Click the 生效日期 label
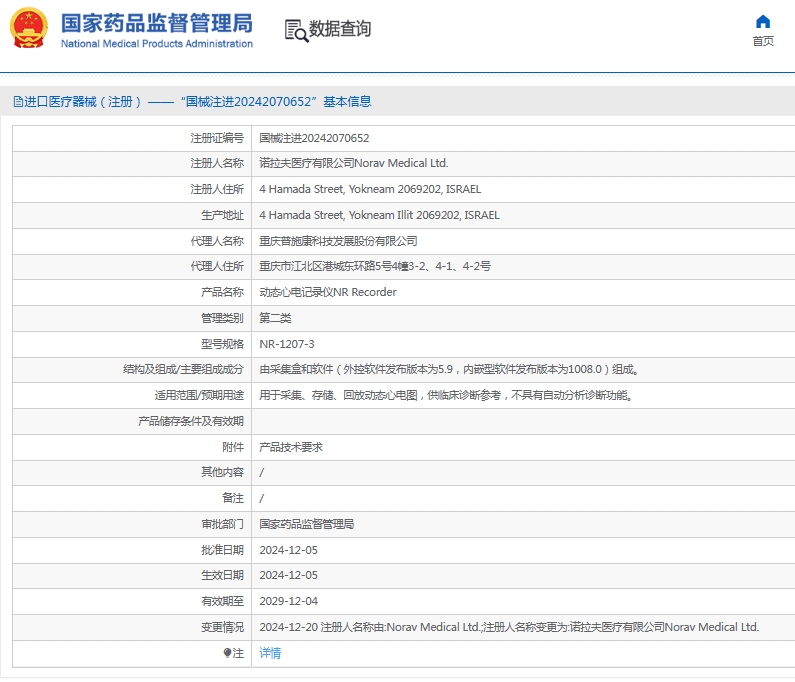This screenshot has height=682, width=795. click(x=222, y=576)
